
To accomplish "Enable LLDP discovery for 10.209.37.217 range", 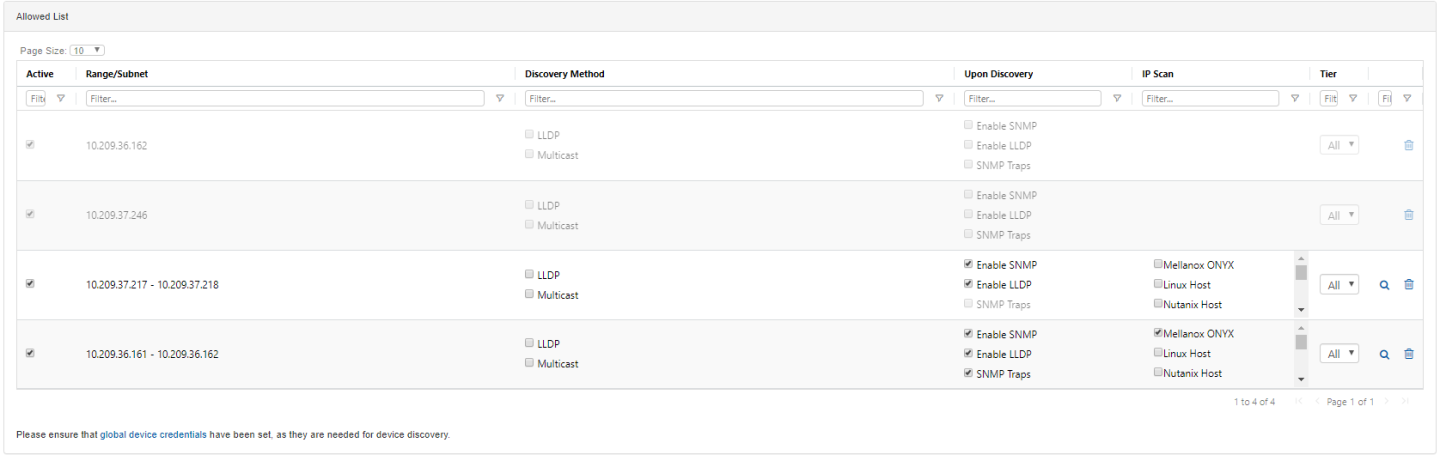I will point(529,274).
